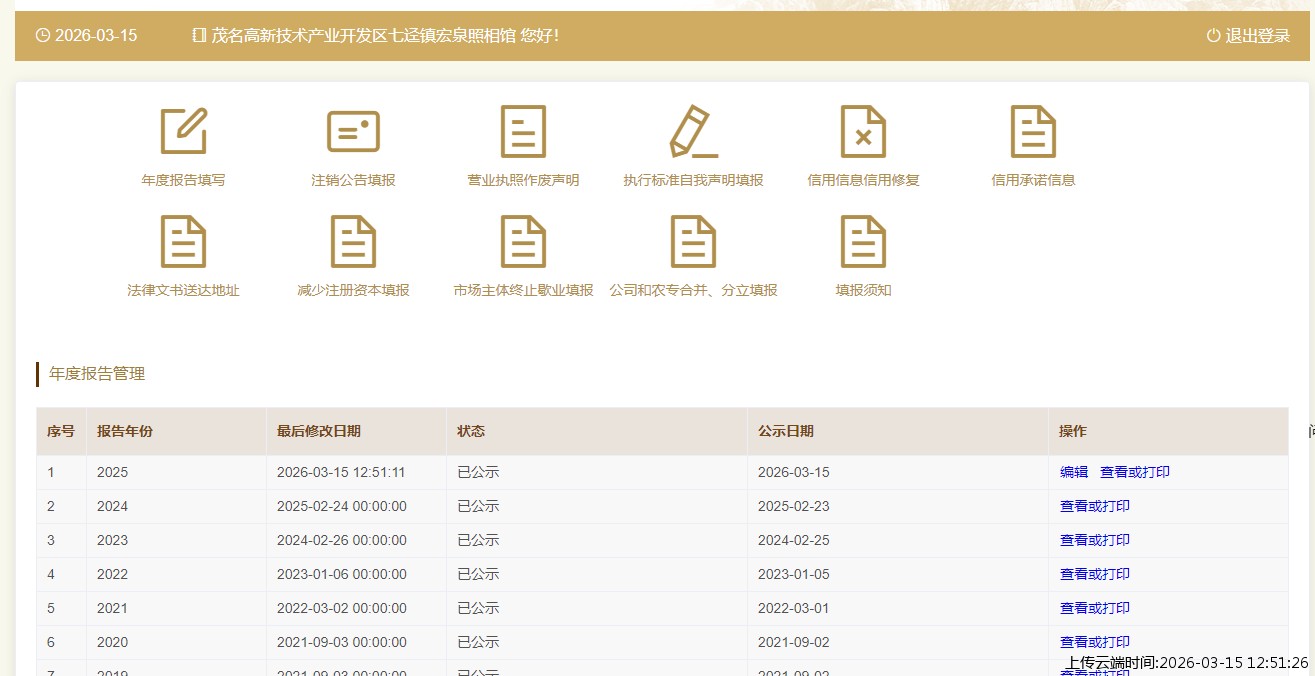Select 执行标准自我声明填报 pencil icon
Image resolution: width=1315 pixels, height=676 pixels.
(693, 132)
